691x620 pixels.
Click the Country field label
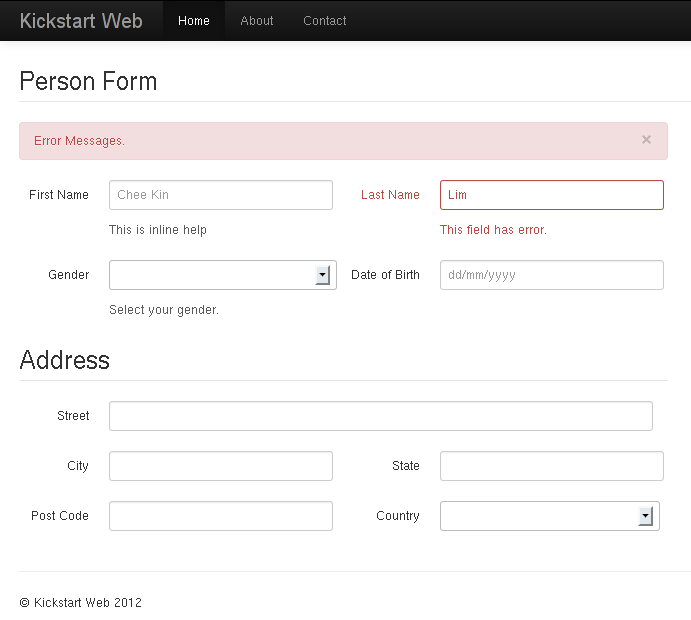click(x=397, y=516)
